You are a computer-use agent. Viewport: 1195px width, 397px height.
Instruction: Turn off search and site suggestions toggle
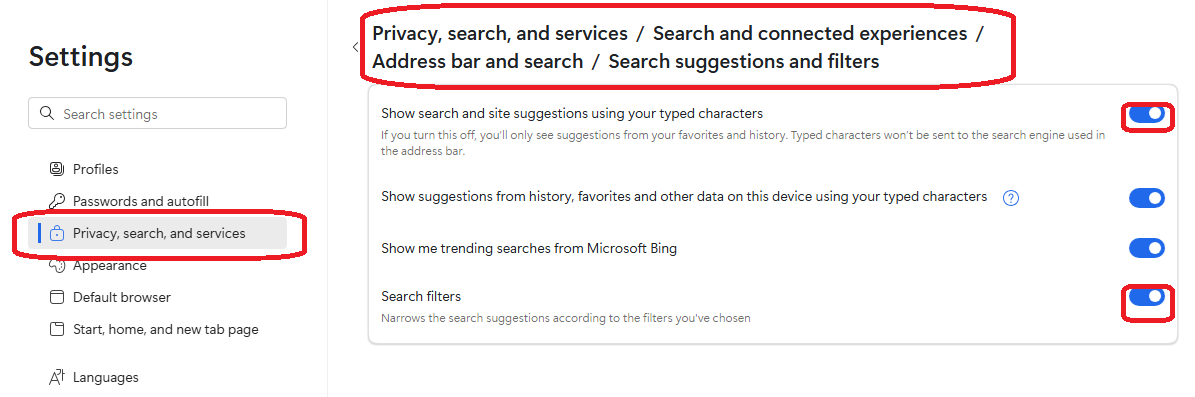[x=1146, y=114]
